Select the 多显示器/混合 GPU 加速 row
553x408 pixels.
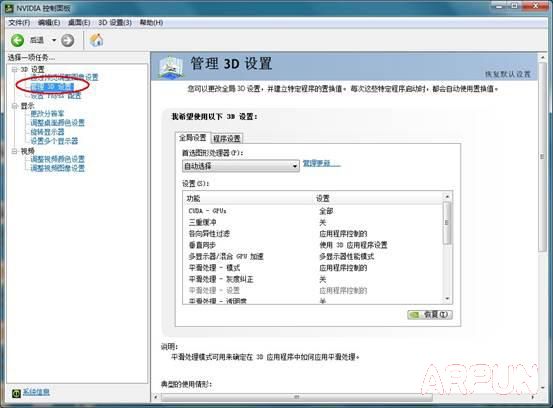click(x=313, y=256)
